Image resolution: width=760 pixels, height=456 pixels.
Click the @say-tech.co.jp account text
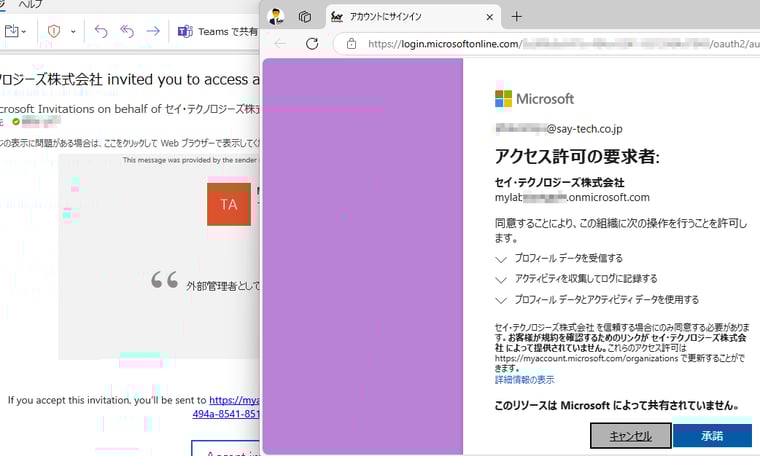coord(558,129)
